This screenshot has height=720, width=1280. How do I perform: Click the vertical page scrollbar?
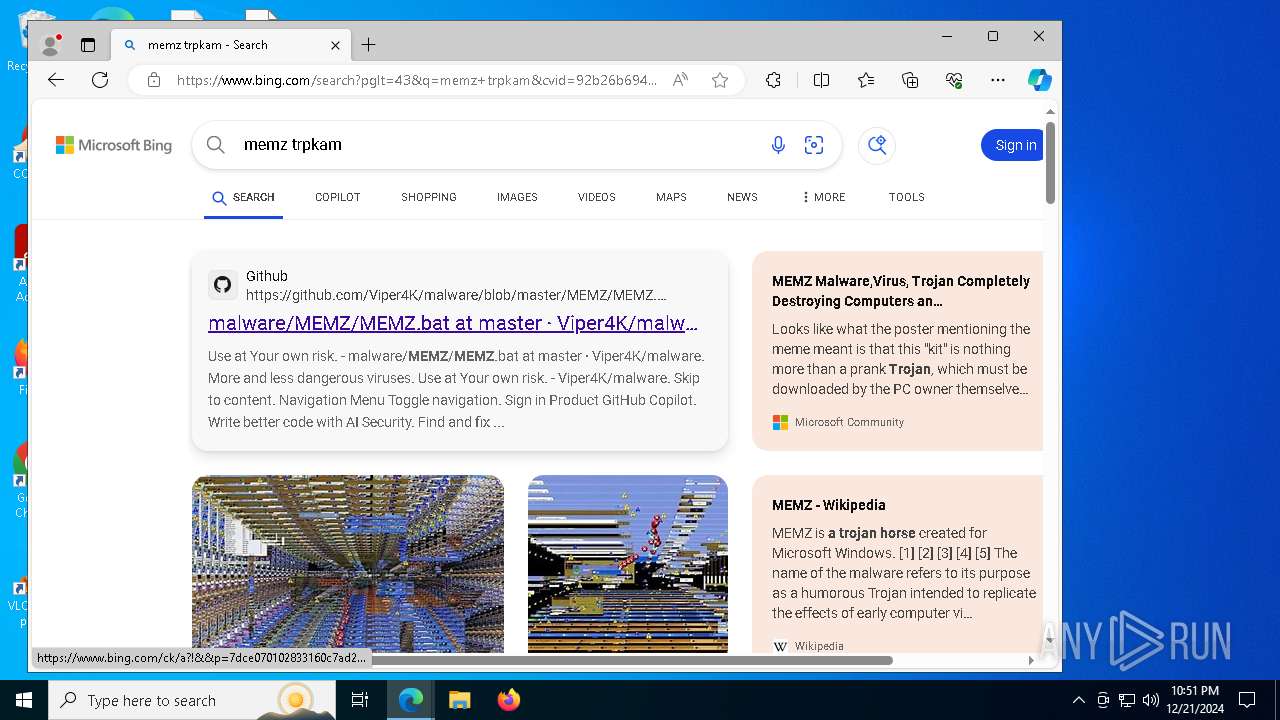point(1050,162)
